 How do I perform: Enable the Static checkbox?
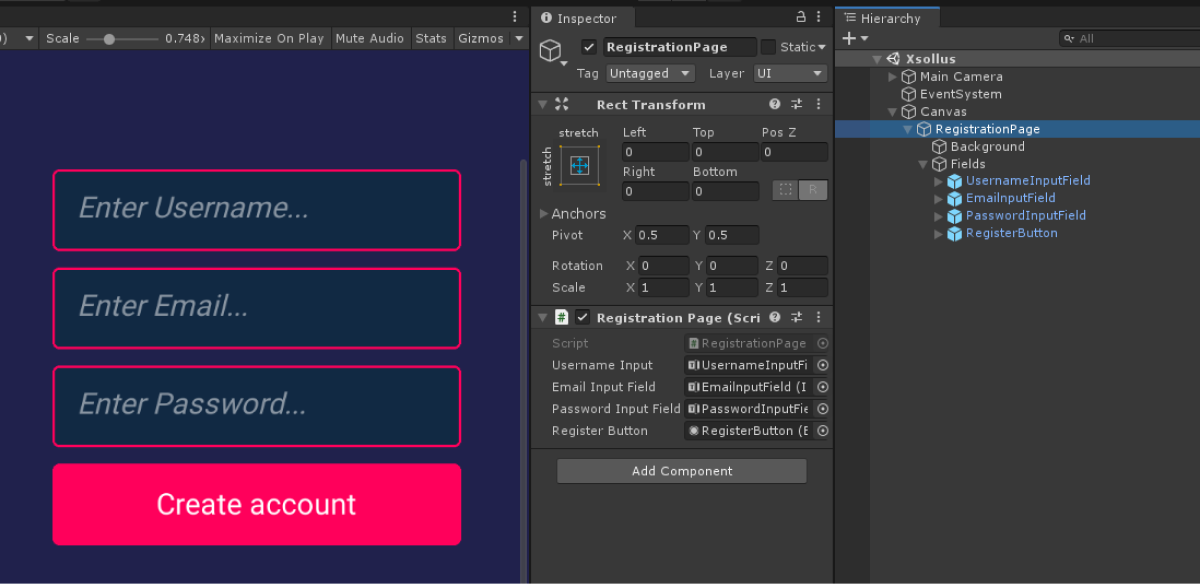pos(768,47)
